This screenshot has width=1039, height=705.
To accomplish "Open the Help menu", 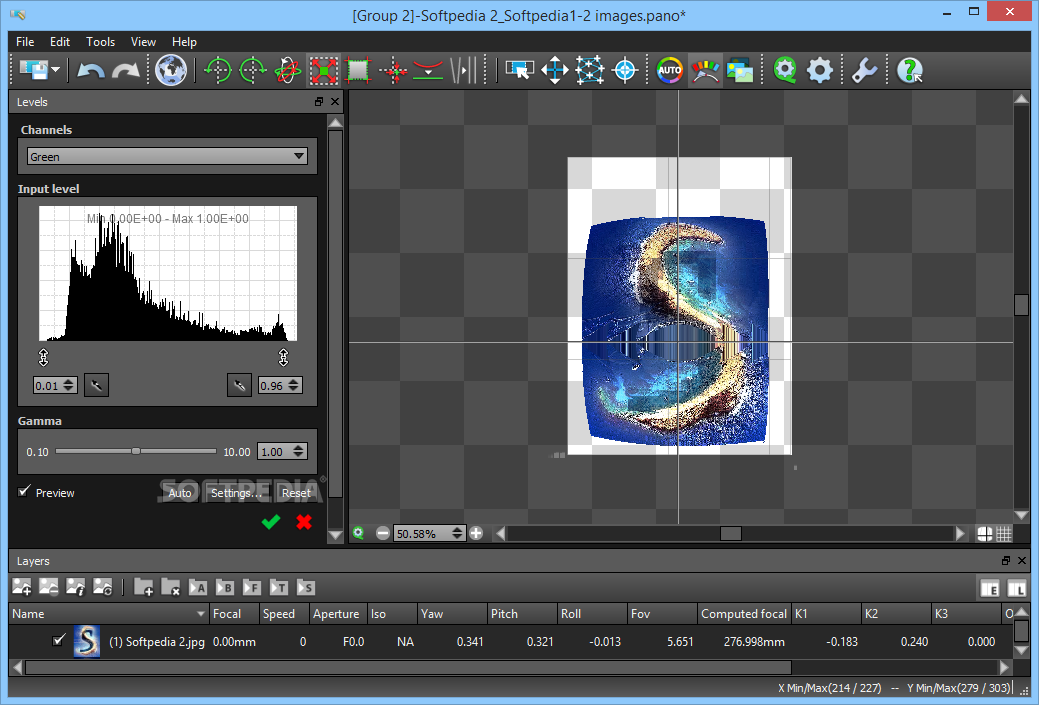I will click(x=184, y=42).
